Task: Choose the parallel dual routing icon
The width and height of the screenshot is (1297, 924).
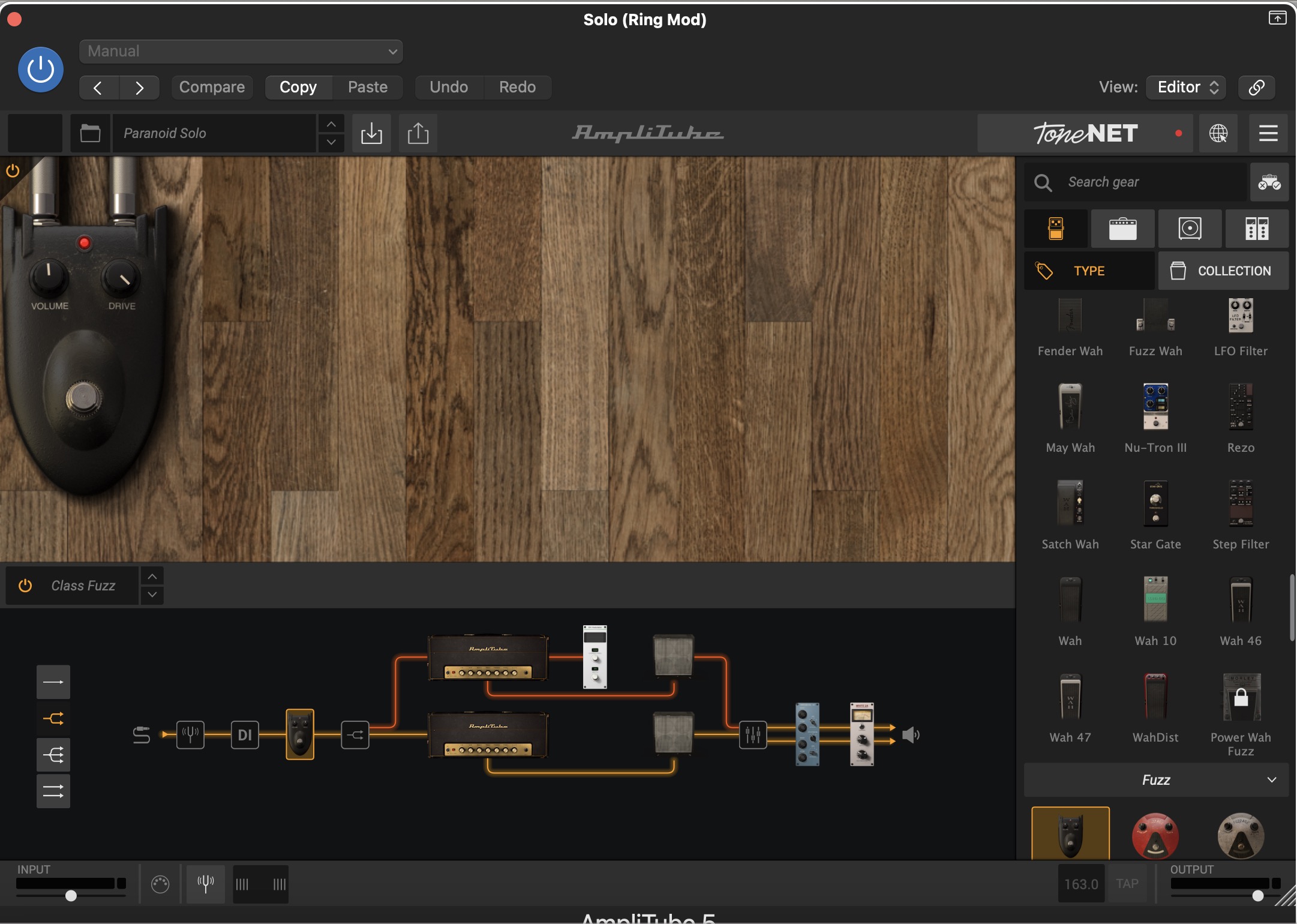Action: pos(53,791)
